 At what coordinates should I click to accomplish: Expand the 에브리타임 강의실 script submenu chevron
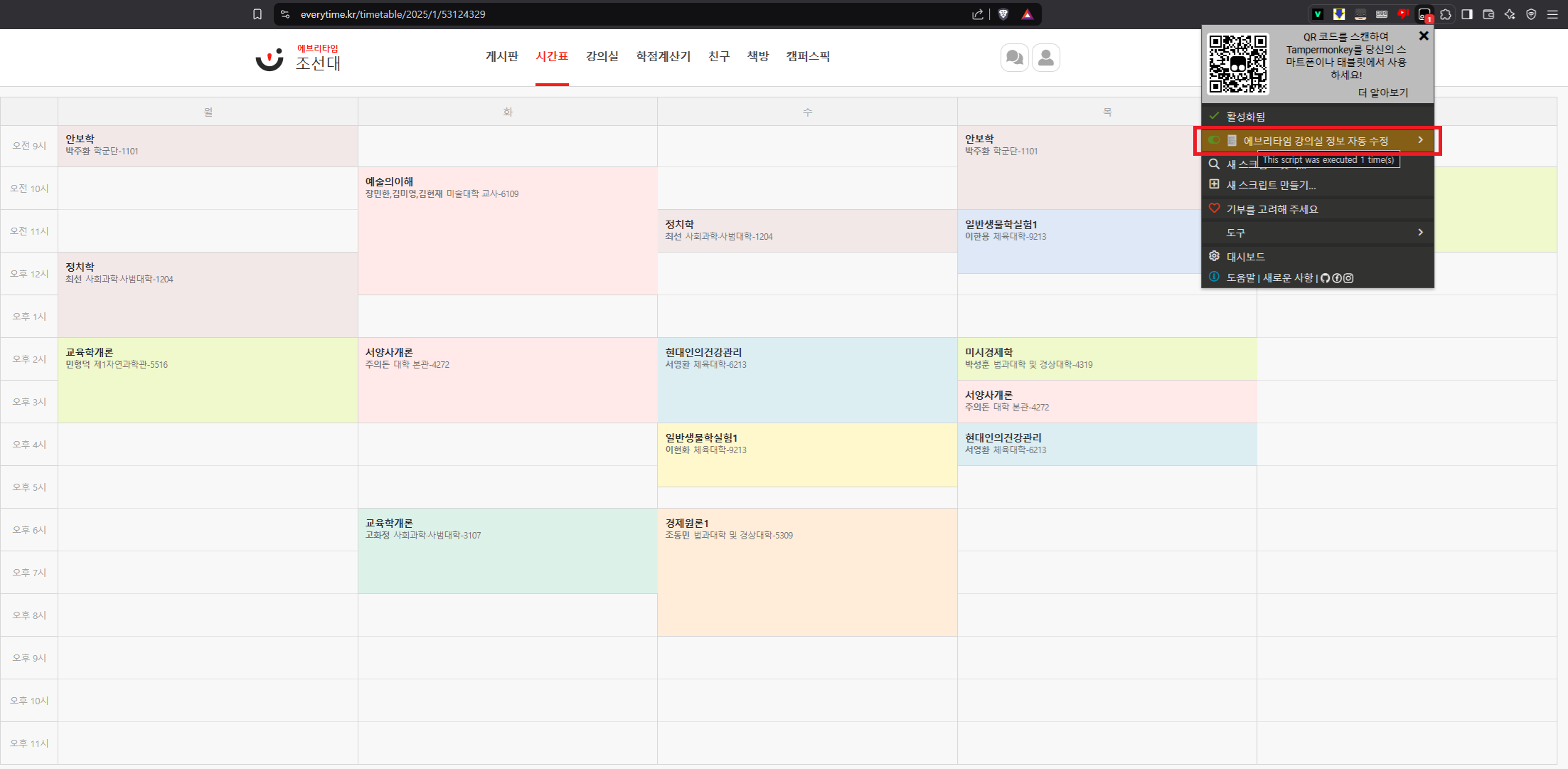[1420, 140]
